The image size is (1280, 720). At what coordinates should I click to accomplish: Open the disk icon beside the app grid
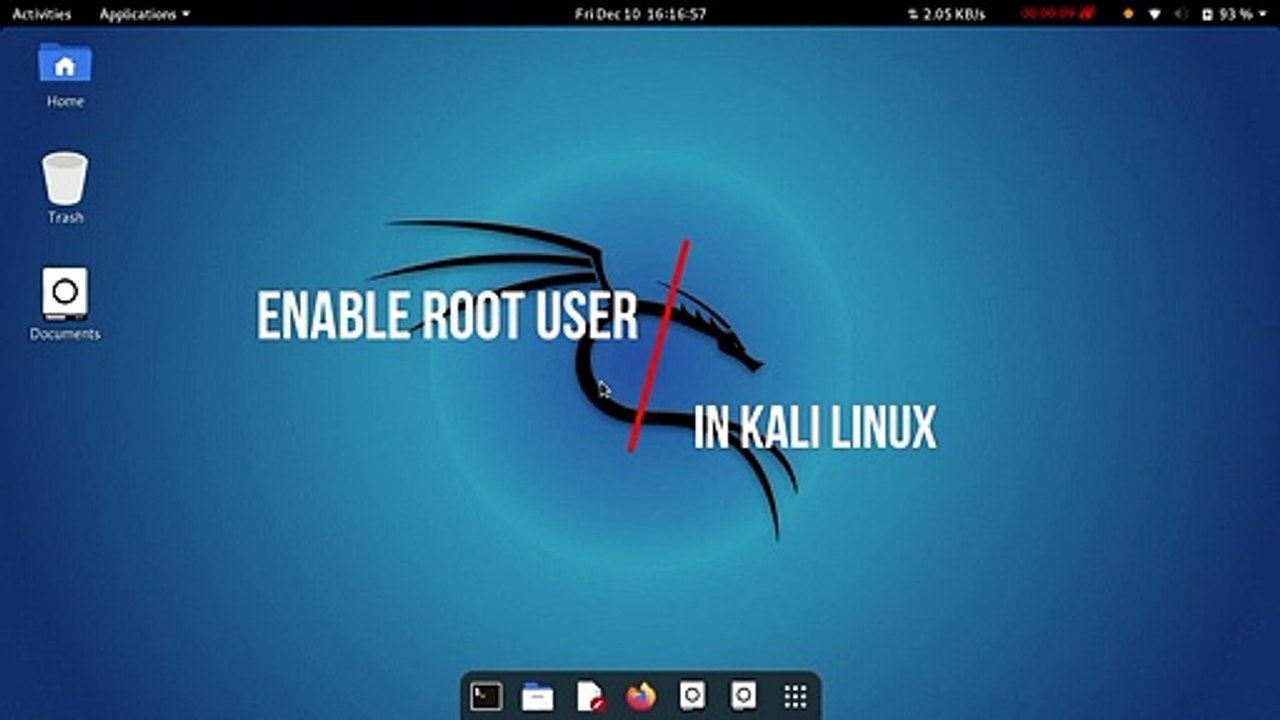tap(743, 695)
